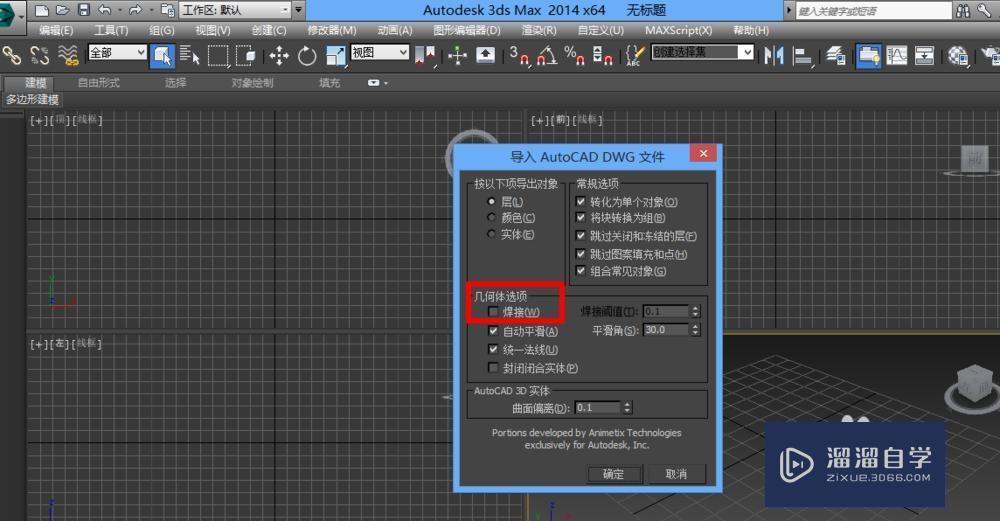The image size is (1000, 521).
Task: Select the 颜色(C) radio button
Action: point(491,217)
